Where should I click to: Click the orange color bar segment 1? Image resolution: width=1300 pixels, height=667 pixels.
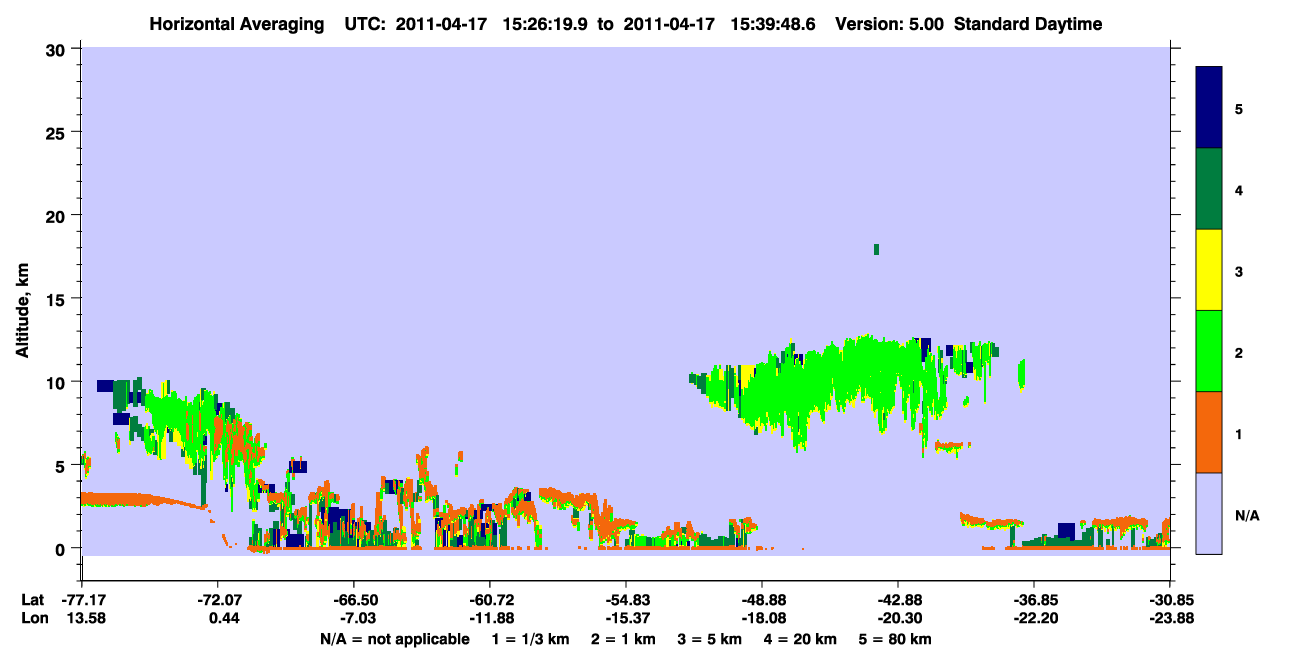tap(1209, 432)
